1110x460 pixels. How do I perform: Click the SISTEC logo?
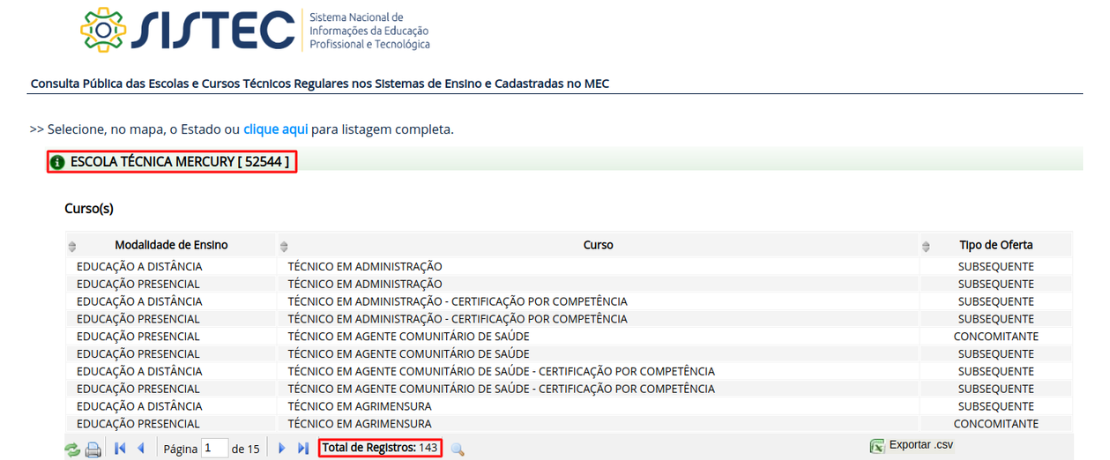pos(188,28)
